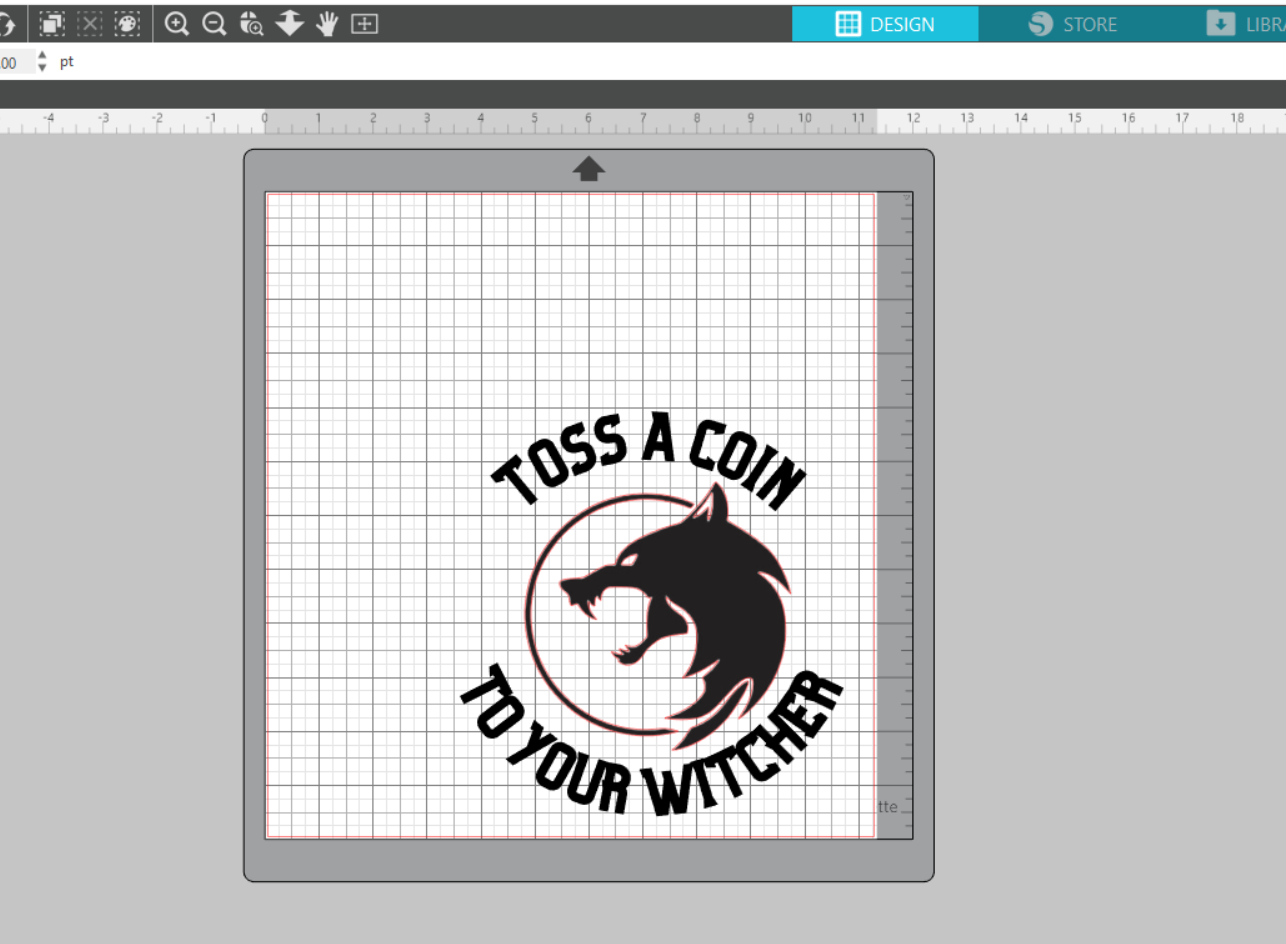This screenshot has height=944, width=1286.
Task: Zoom out with the minus magnifier
Action: coord(214,24)
